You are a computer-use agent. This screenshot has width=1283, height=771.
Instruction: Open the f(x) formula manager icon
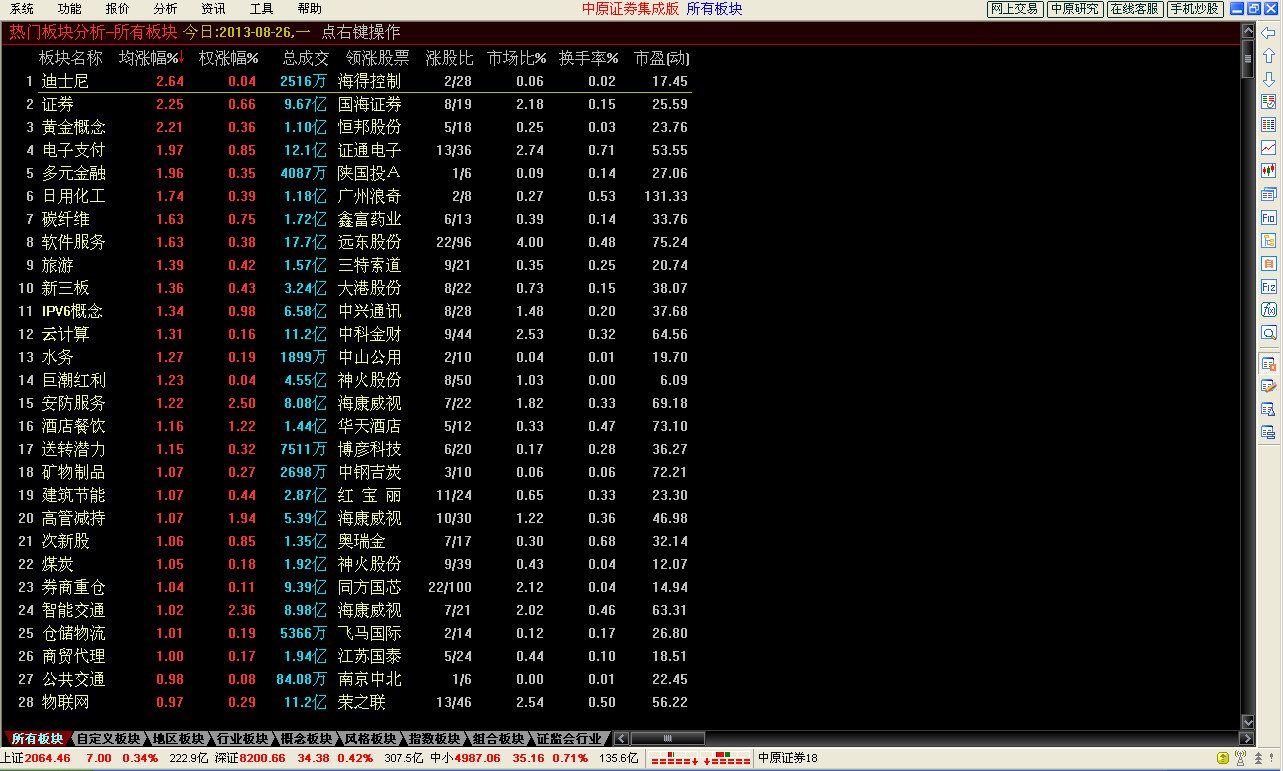[1268, 309]
